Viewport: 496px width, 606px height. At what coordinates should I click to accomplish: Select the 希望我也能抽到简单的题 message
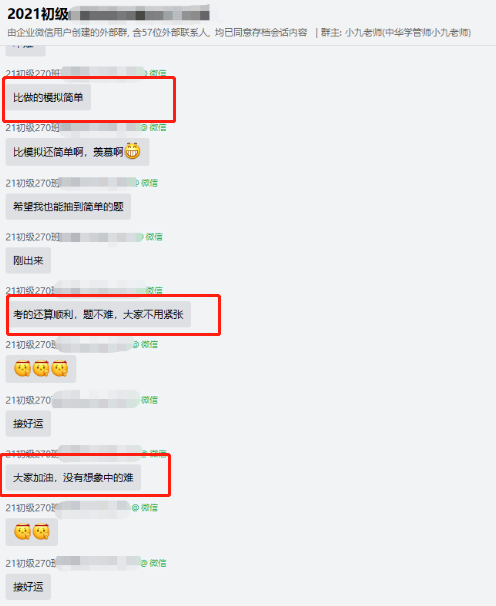click(x=68, y=207)
